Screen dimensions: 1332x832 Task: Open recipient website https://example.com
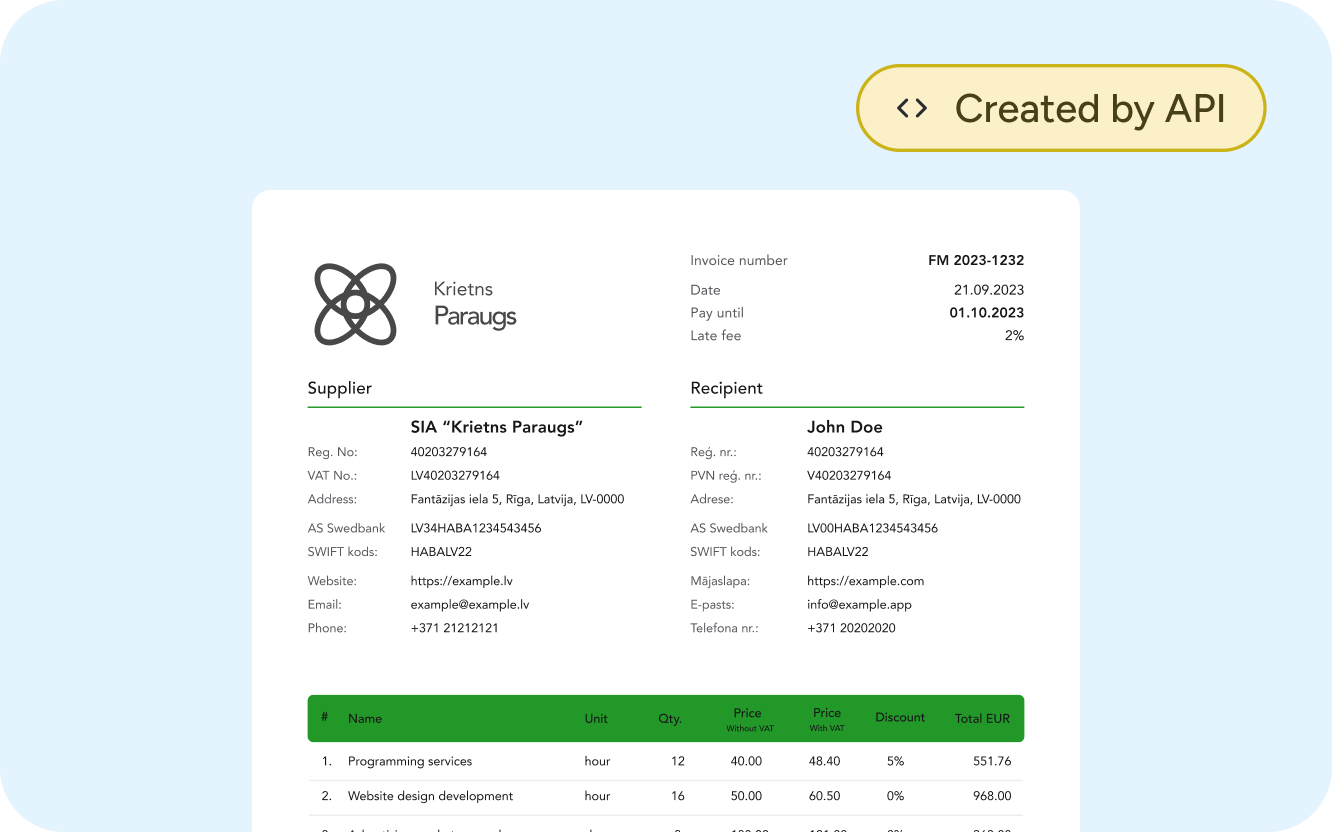click(866, 581)
